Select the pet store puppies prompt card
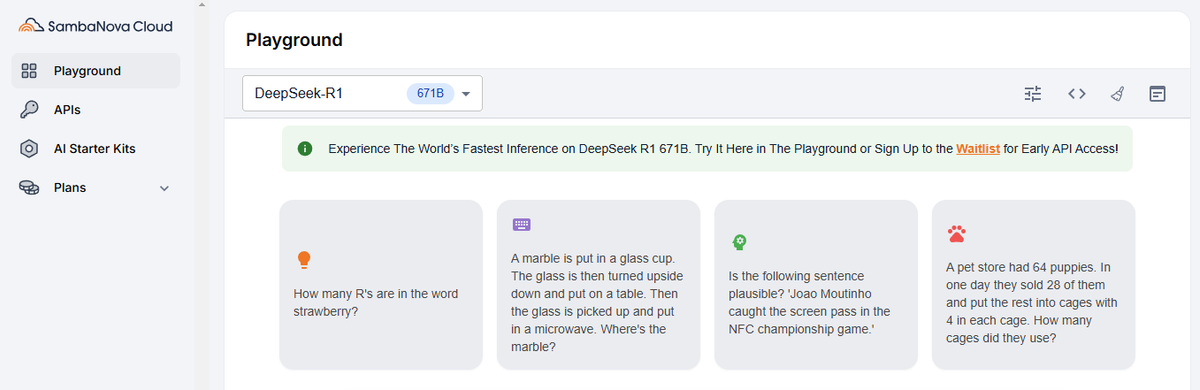The width and height of the screenshot is (1200, 390). (1034, 285)
